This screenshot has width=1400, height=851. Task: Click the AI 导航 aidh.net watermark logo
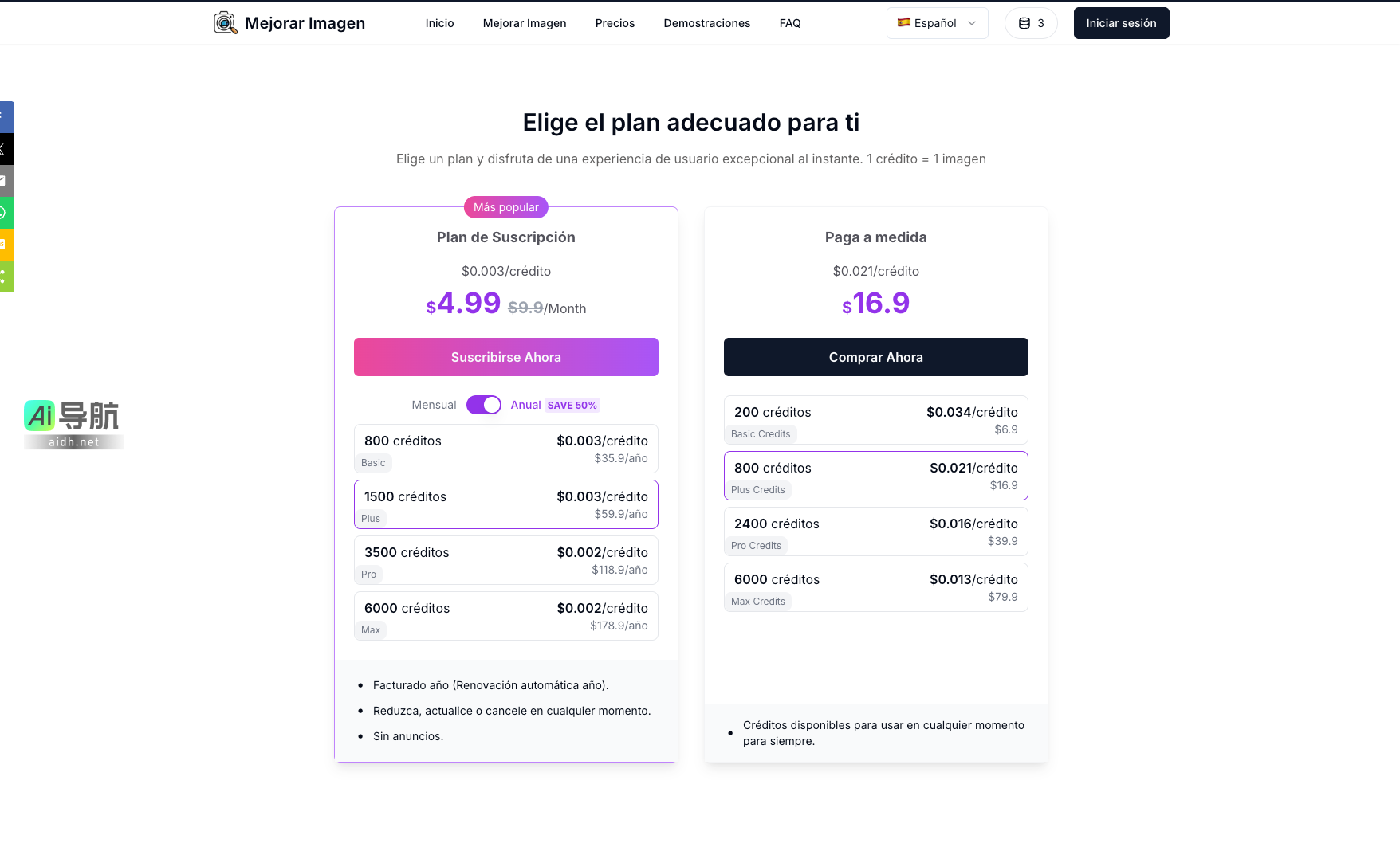coord(73,424)
